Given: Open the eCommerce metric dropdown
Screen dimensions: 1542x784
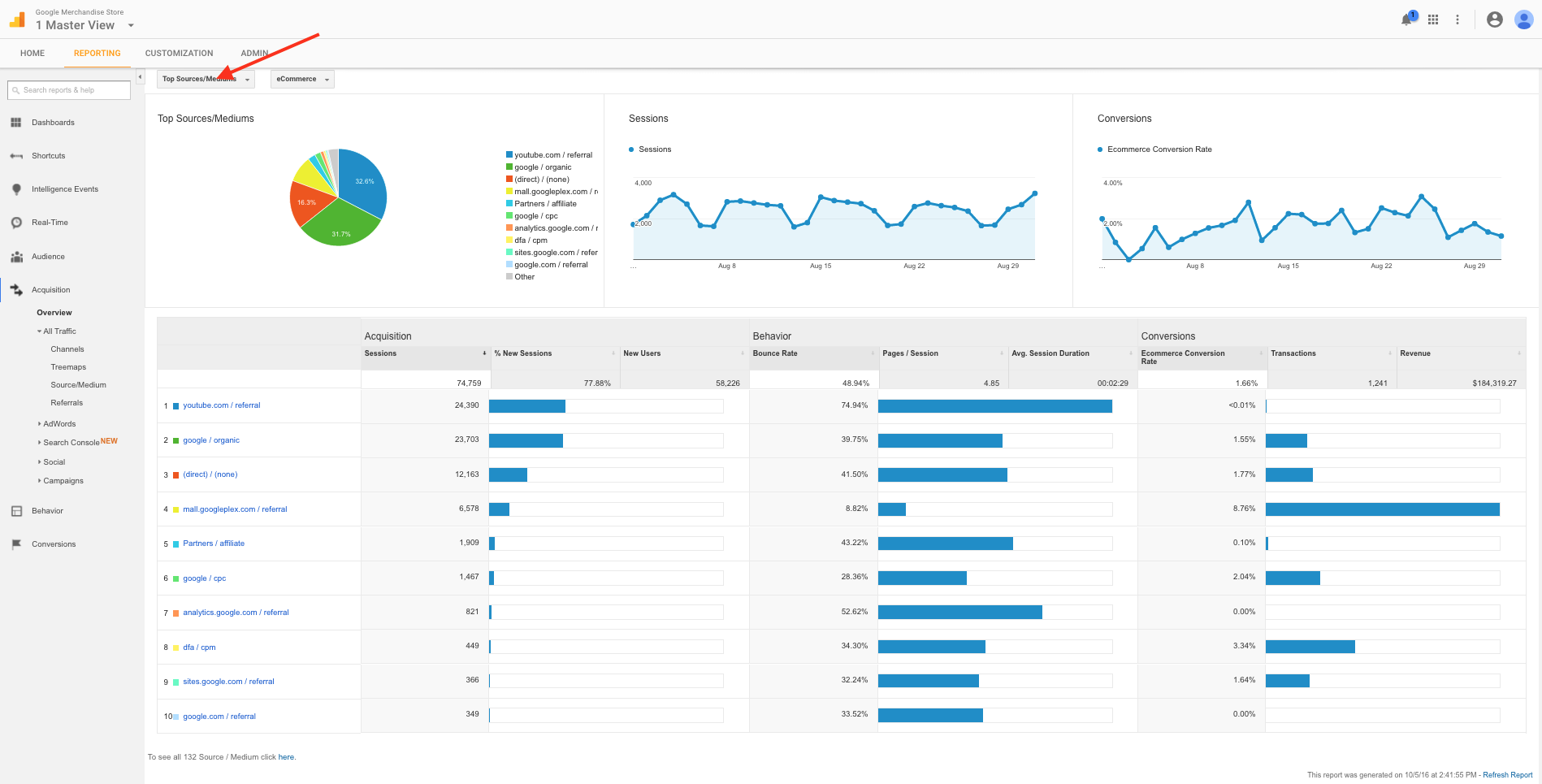Looking at the screenshot, I should [x=301, y=79].
